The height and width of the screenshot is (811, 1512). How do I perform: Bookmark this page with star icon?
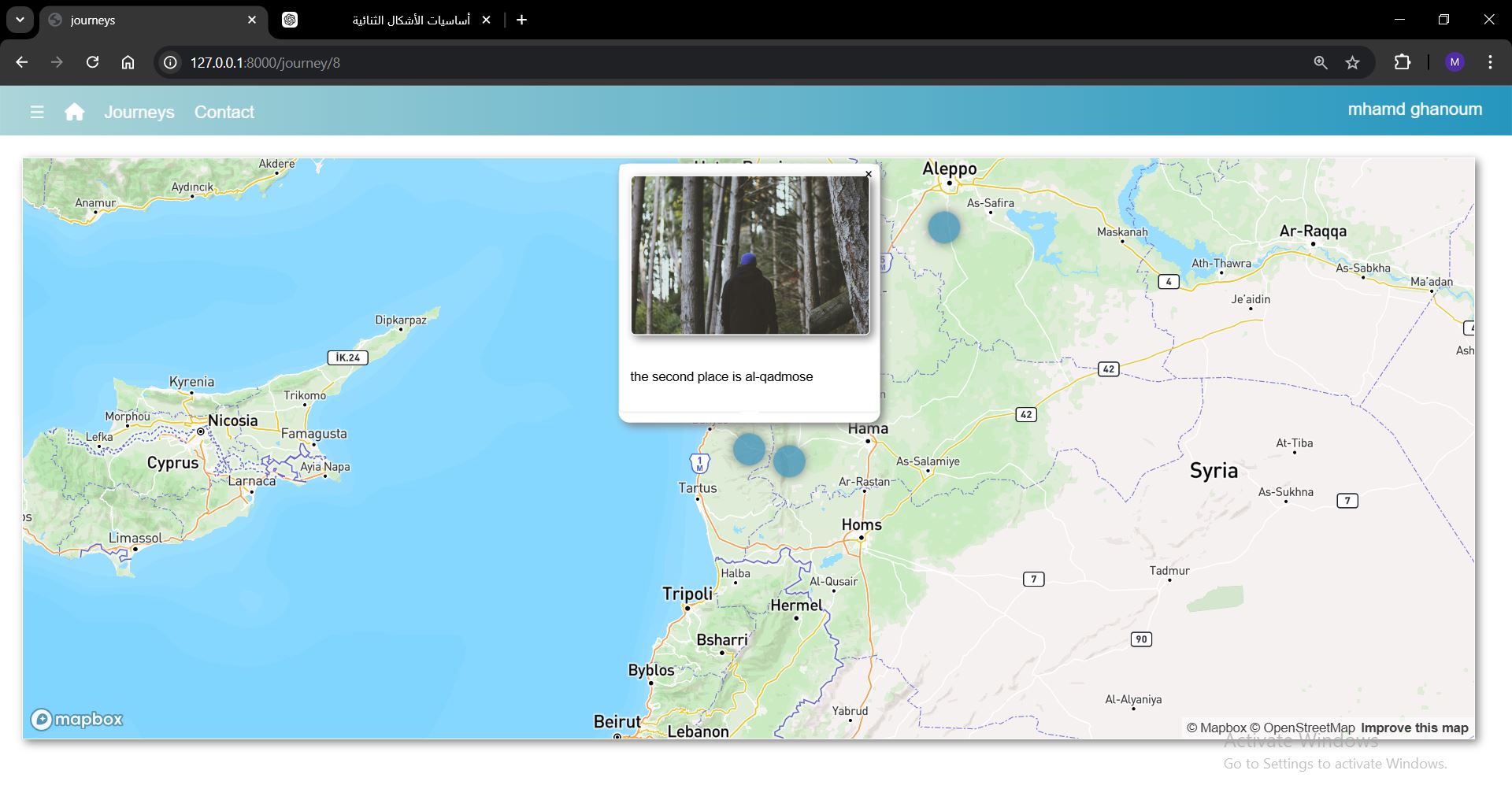[x=1352, y=62]
